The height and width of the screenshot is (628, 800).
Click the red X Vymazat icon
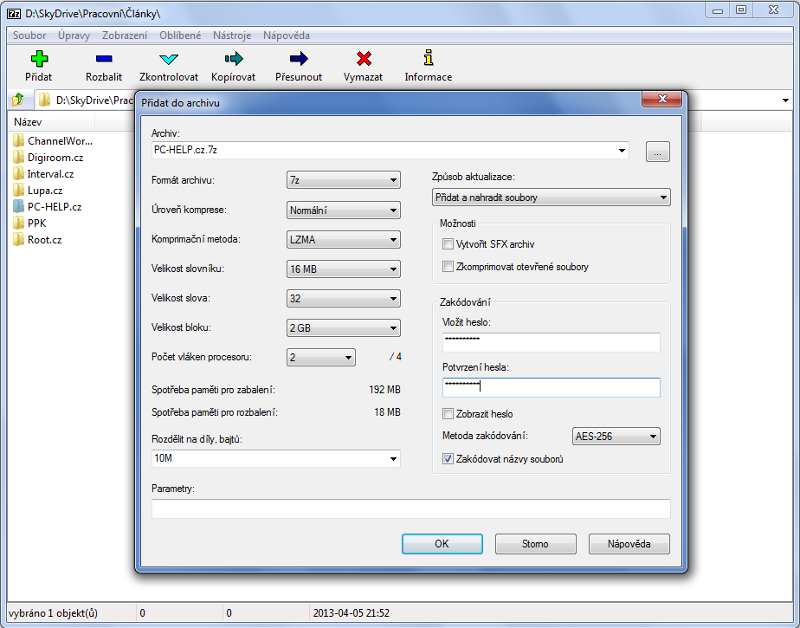click(363, 60)
